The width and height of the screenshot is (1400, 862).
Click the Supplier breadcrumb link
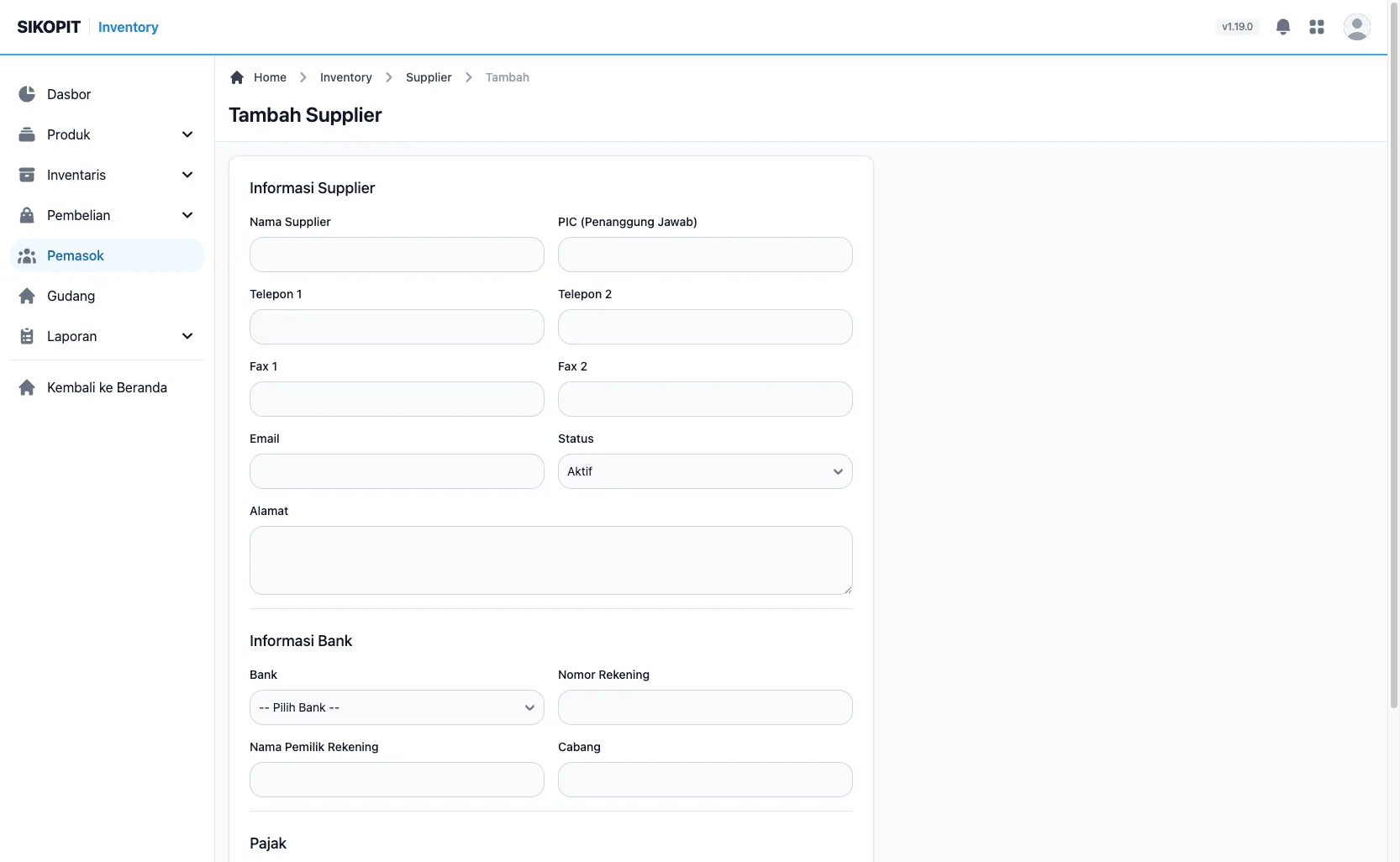[429, 77]
